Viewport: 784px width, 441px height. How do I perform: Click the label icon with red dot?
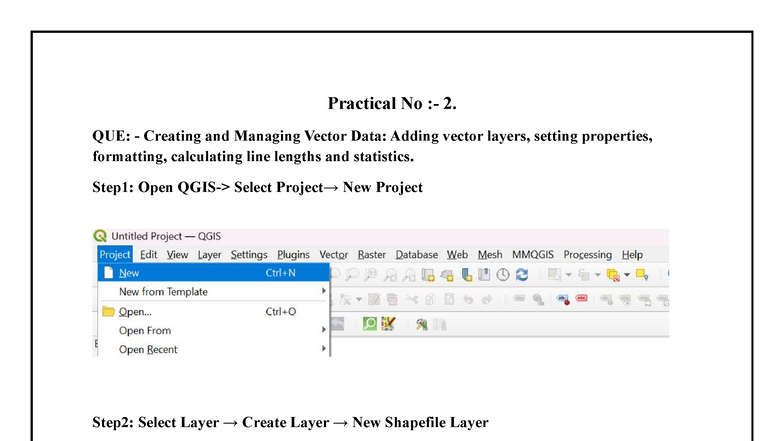563,300
